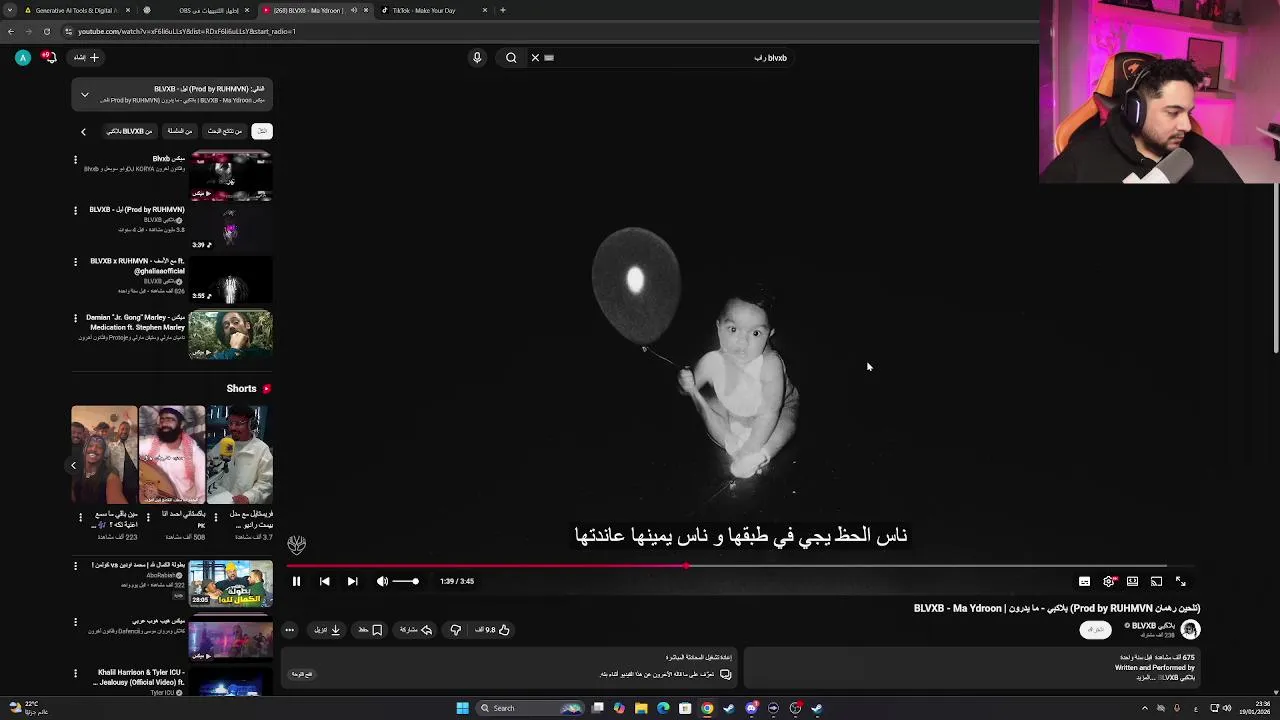Open Chrome from the taskbar
The height and width of the screenshot is (720, 1280).
tap(707, 708)
